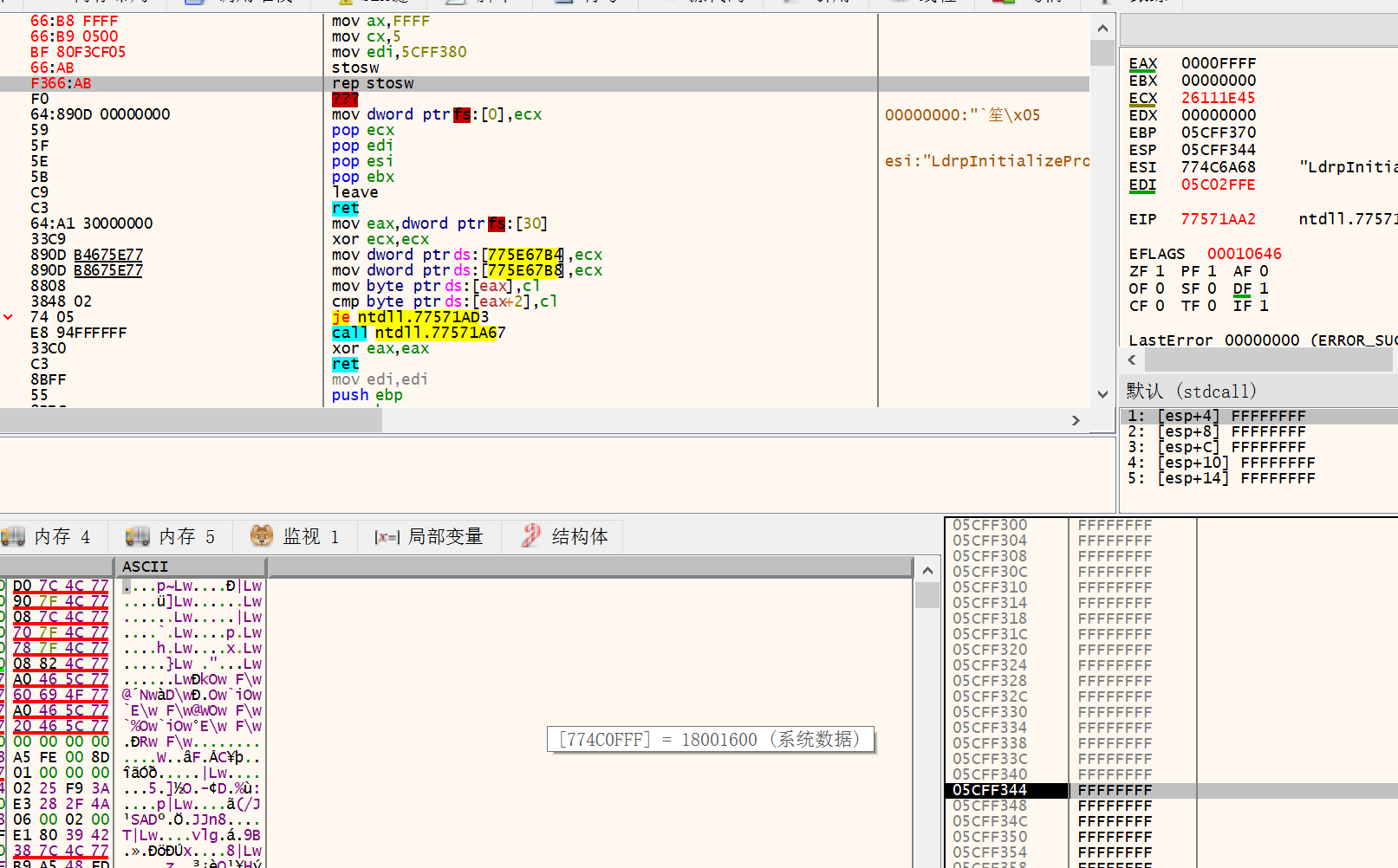Select the 'rep stosw' instruction row

coord(544,83)
